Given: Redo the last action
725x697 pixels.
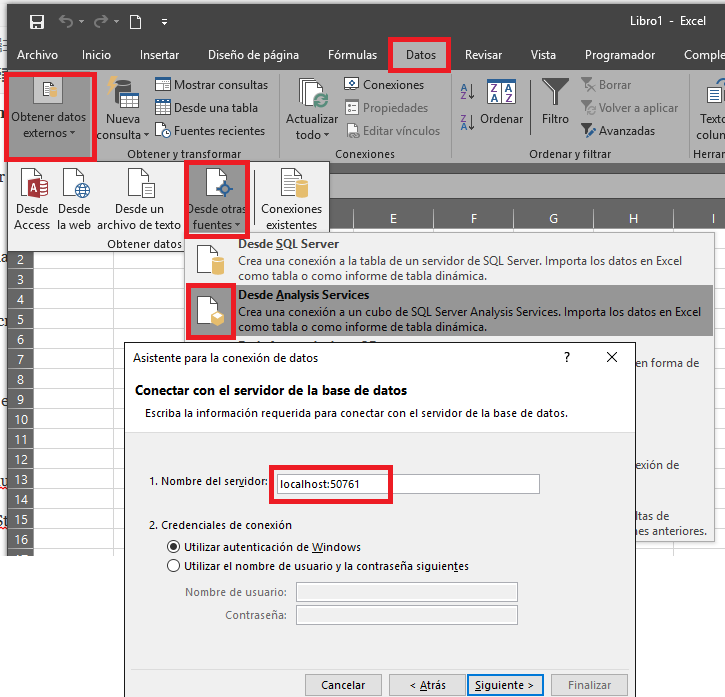Looking at the screenshot, I should [x=100, y=21].
